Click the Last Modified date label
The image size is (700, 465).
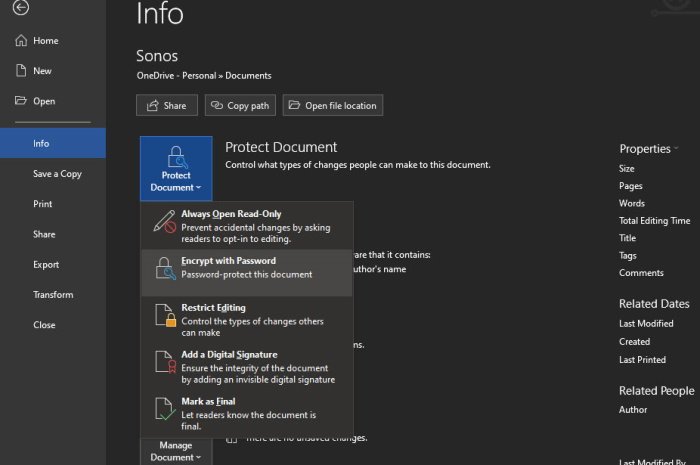pos(646,324)
